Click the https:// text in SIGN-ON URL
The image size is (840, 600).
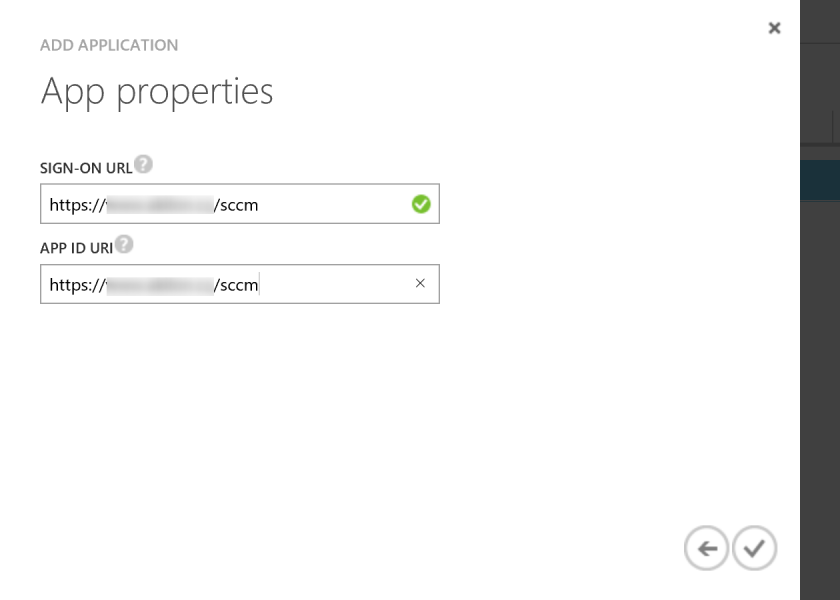click(74, 203)
